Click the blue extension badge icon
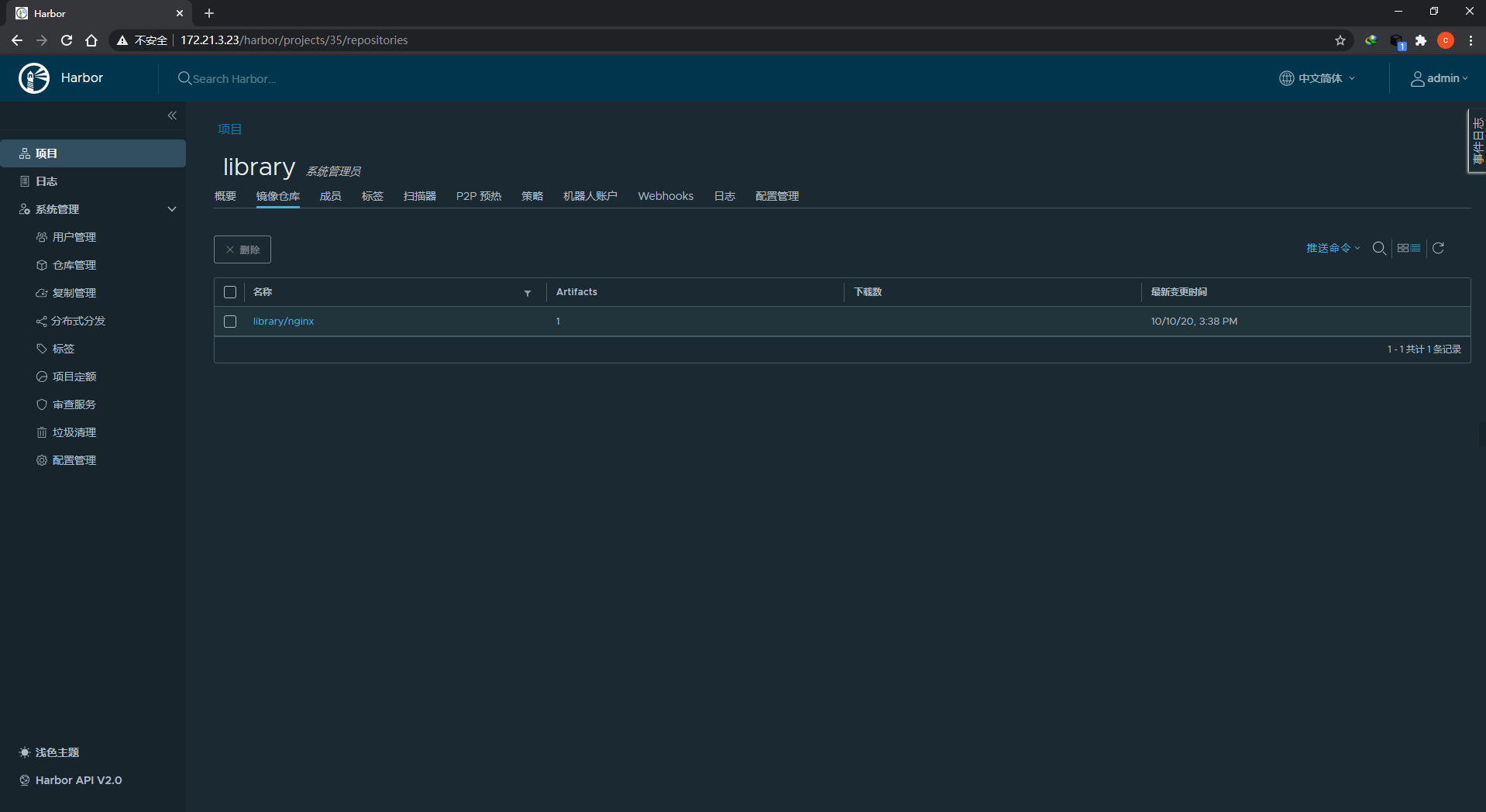Viewport: 1486px width, 812px height. 1398,41
